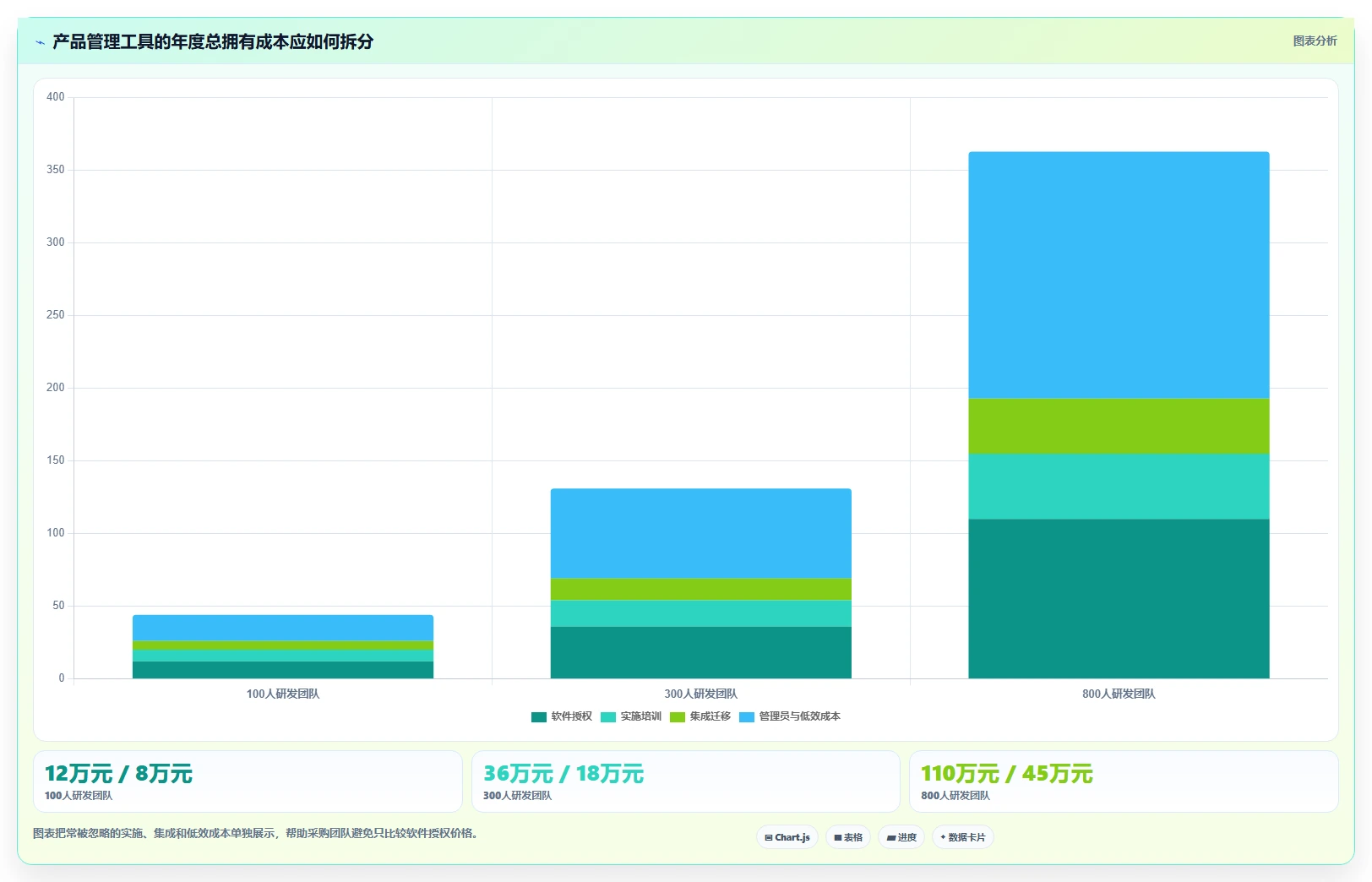Select the Chart.js tag chip
Screen dimensions: 1372x882
[x=787, y=837]
